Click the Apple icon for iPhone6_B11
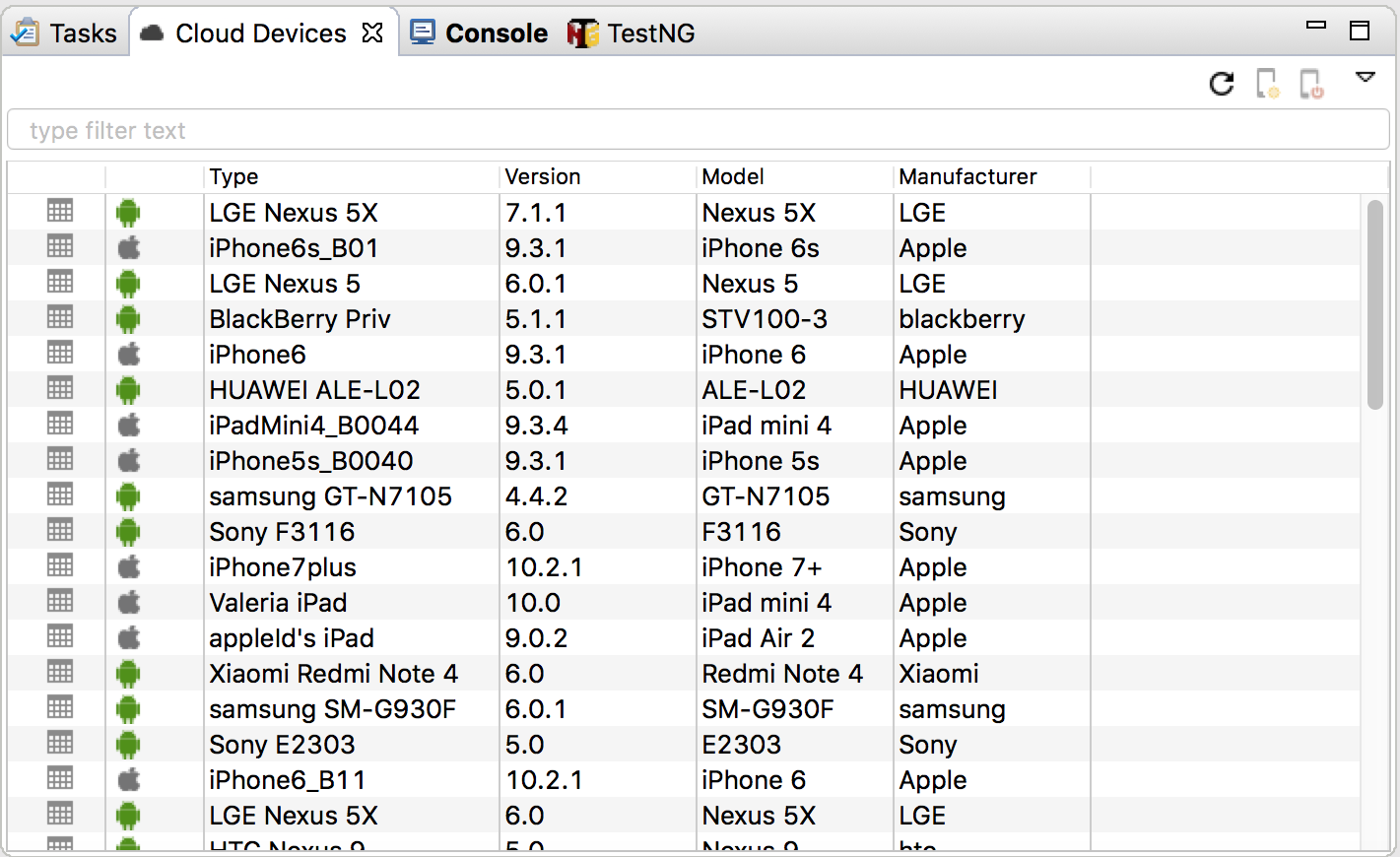Image resolution: width=1400 pixels, height=857 pixels. click(x=129, y=780)
